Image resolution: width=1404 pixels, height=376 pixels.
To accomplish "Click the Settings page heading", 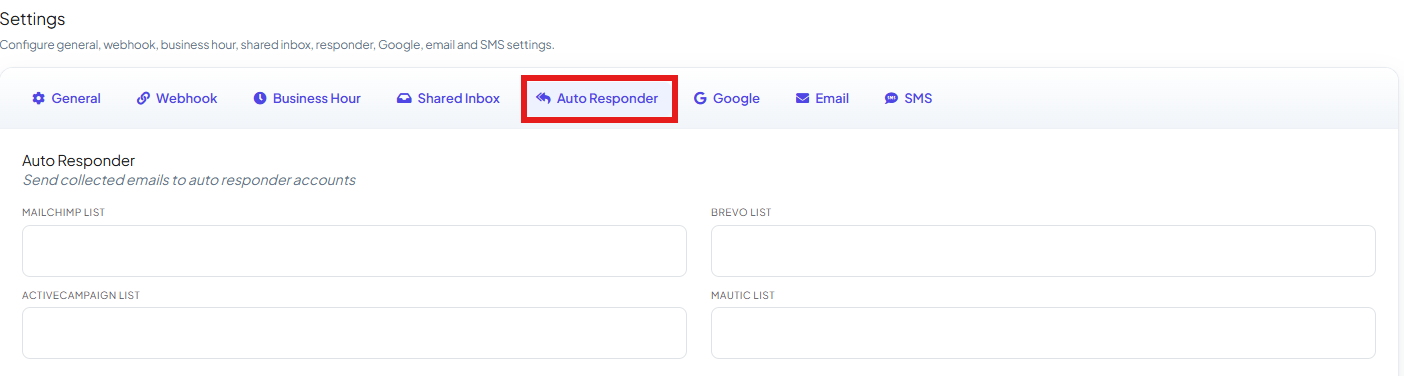I will [33, 19].
